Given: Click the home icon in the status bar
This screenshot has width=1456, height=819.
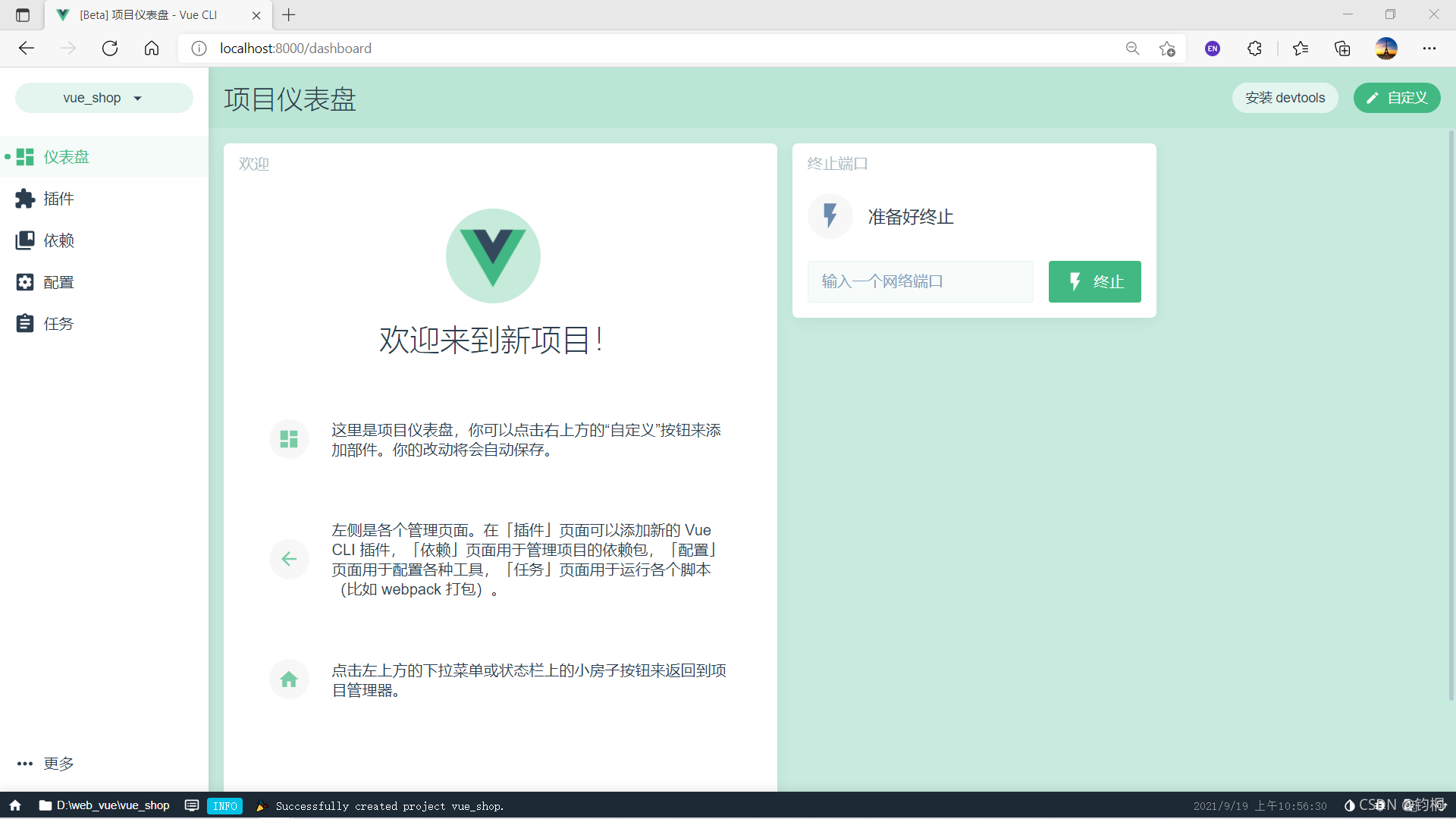Looking at the screenshot, I should [x=14, y=805].
